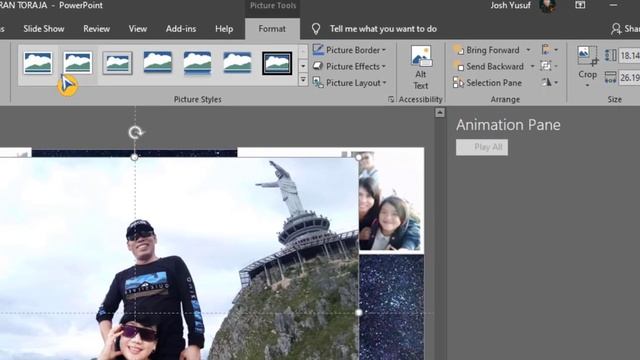This screenshot has width=640, height=360.
Task: Click the Picture Layout icon
Action: point(318,82)
